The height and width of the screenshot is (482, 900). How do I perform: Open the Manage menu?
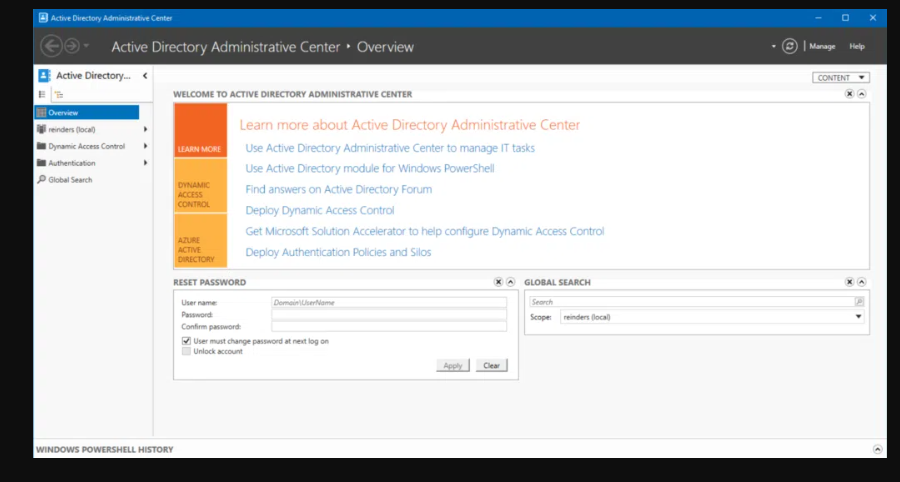coord(822,46)
